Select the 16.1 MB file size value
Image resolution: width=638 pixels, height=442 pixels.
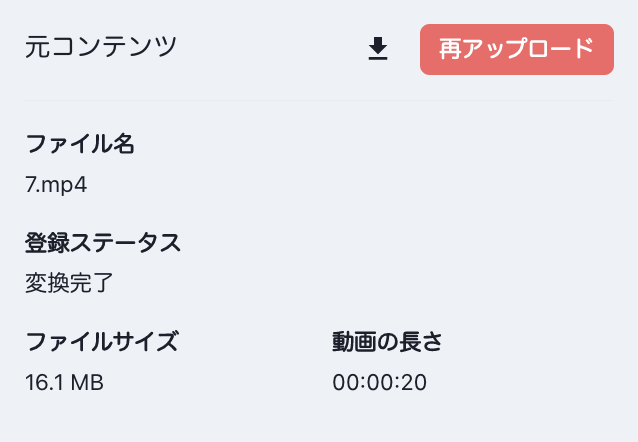[65, 382]
